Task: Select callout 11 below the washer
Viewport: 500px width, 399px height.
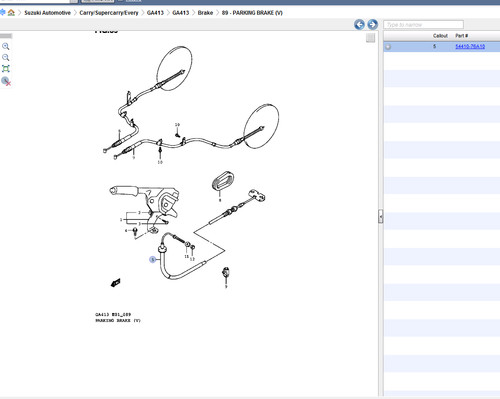Action: (187, 257)
